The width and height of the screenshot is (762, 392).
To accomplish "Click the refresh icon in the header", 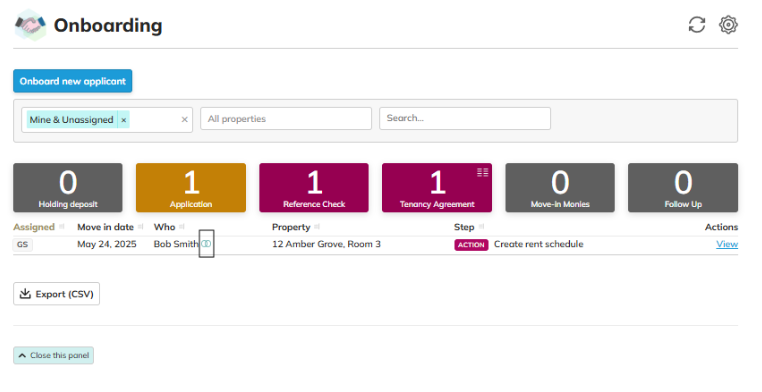I will coord(696,25).
